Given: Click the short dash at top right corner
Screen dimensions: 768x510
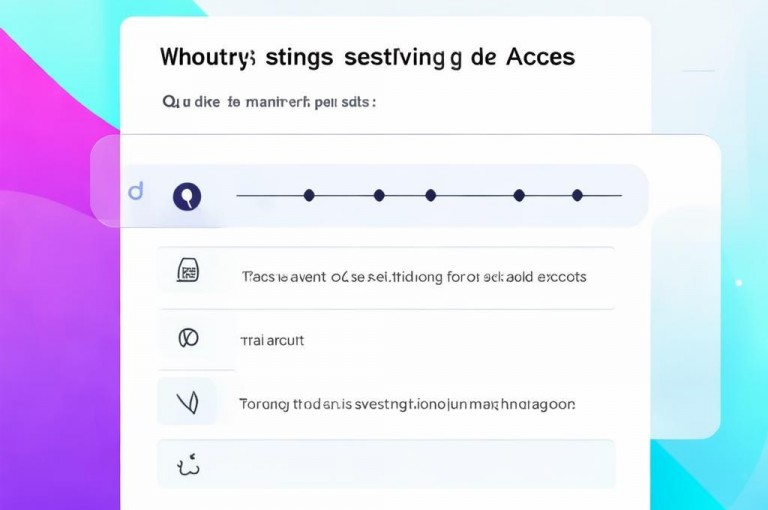Looking at the screenshot, I should 699,71.
